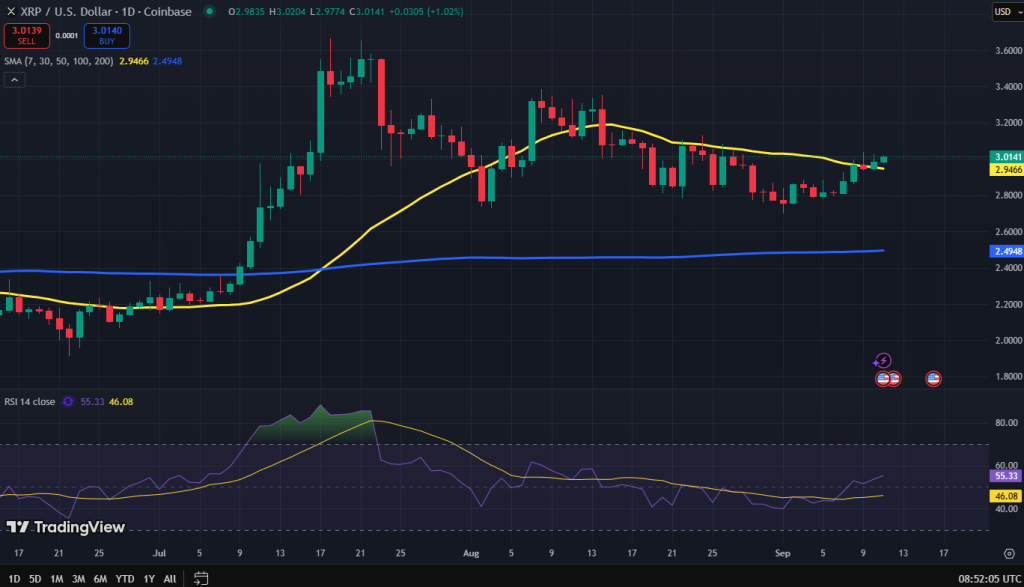Collapse the indicator legend chevron
Image resolution: width=1024 pixels, height=587 pixels.
click(x=15, y=80)
